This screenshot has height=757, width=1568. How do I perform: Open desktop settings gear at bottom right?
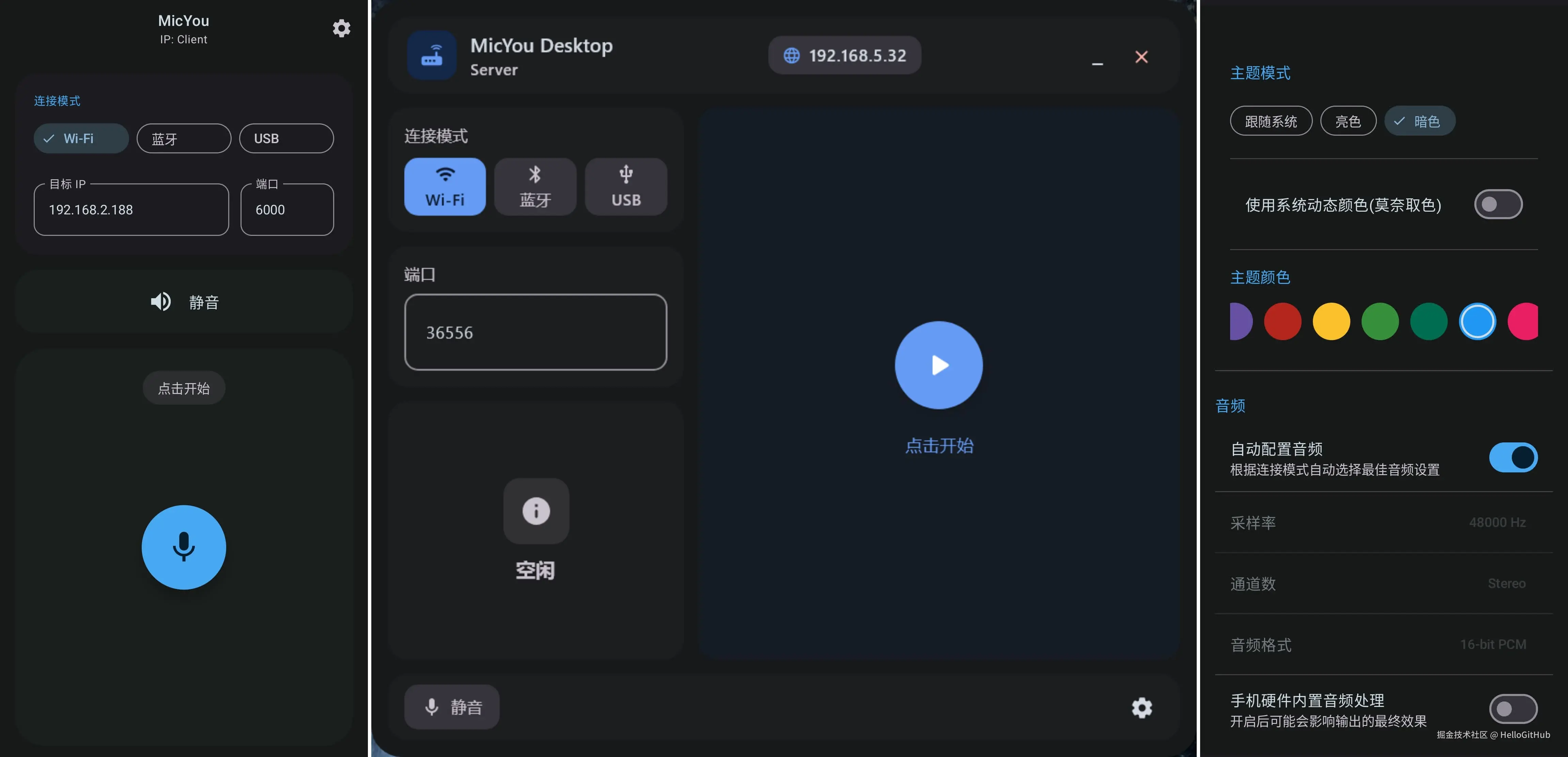pyautogui.click(x=1141, y=707)
